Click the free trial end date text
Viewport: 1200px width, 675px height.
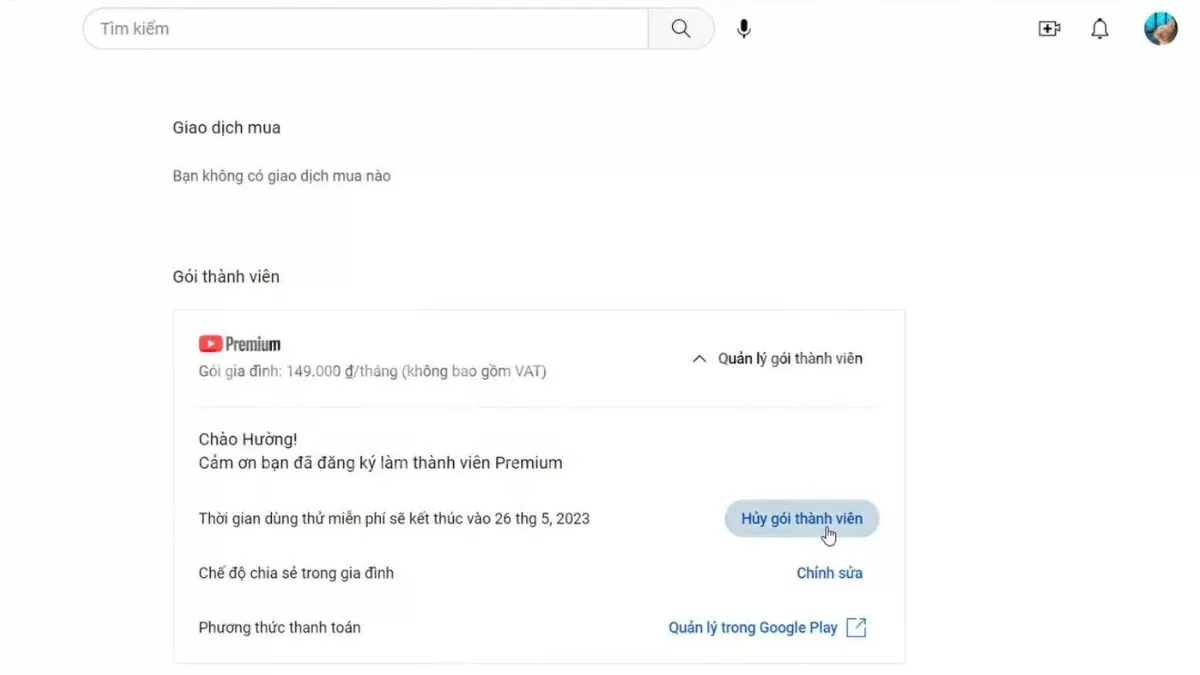pos(394,518)
